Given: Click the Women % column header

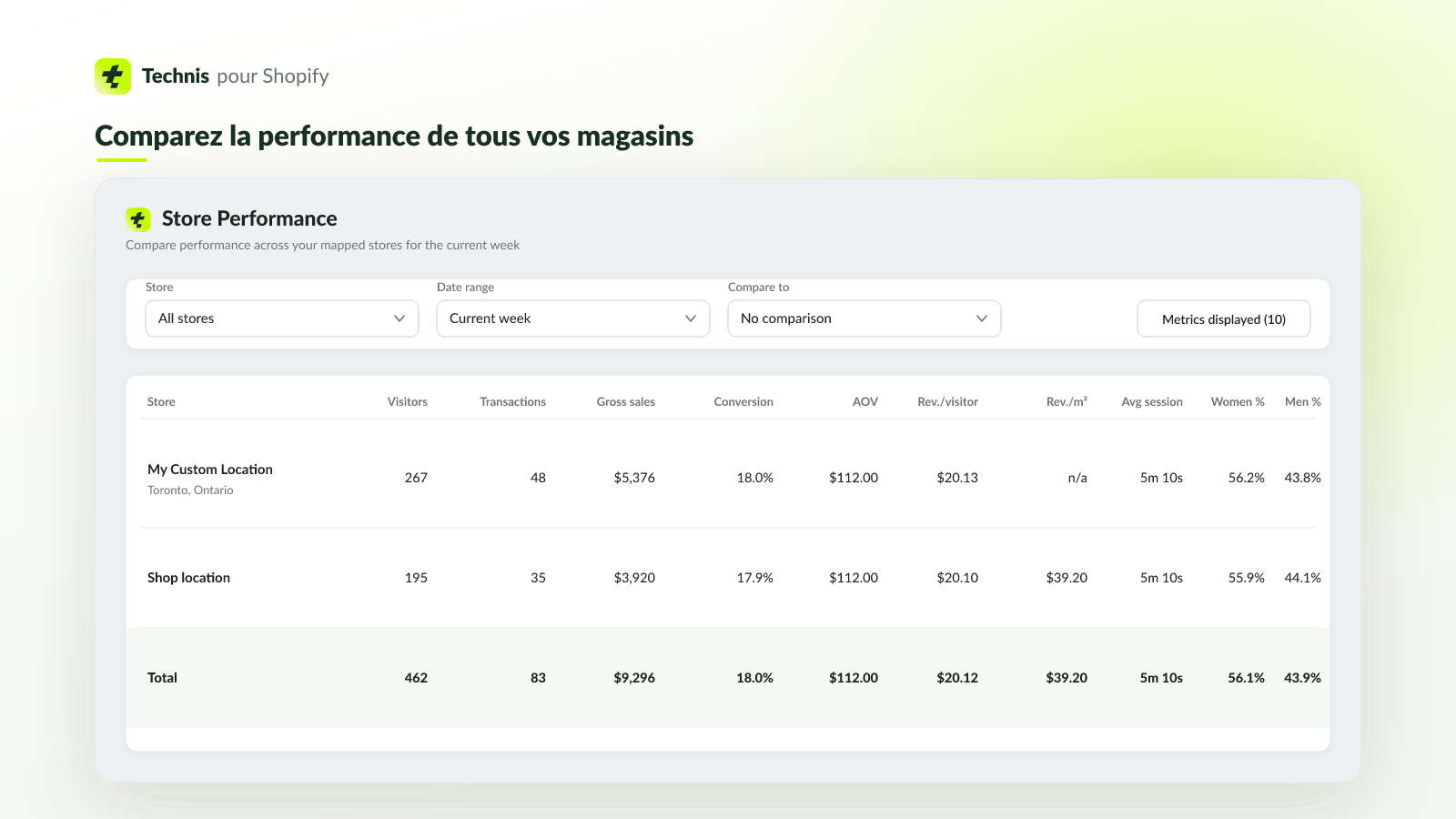Looking at the screenshot, I should click(x=1238, y=401).
